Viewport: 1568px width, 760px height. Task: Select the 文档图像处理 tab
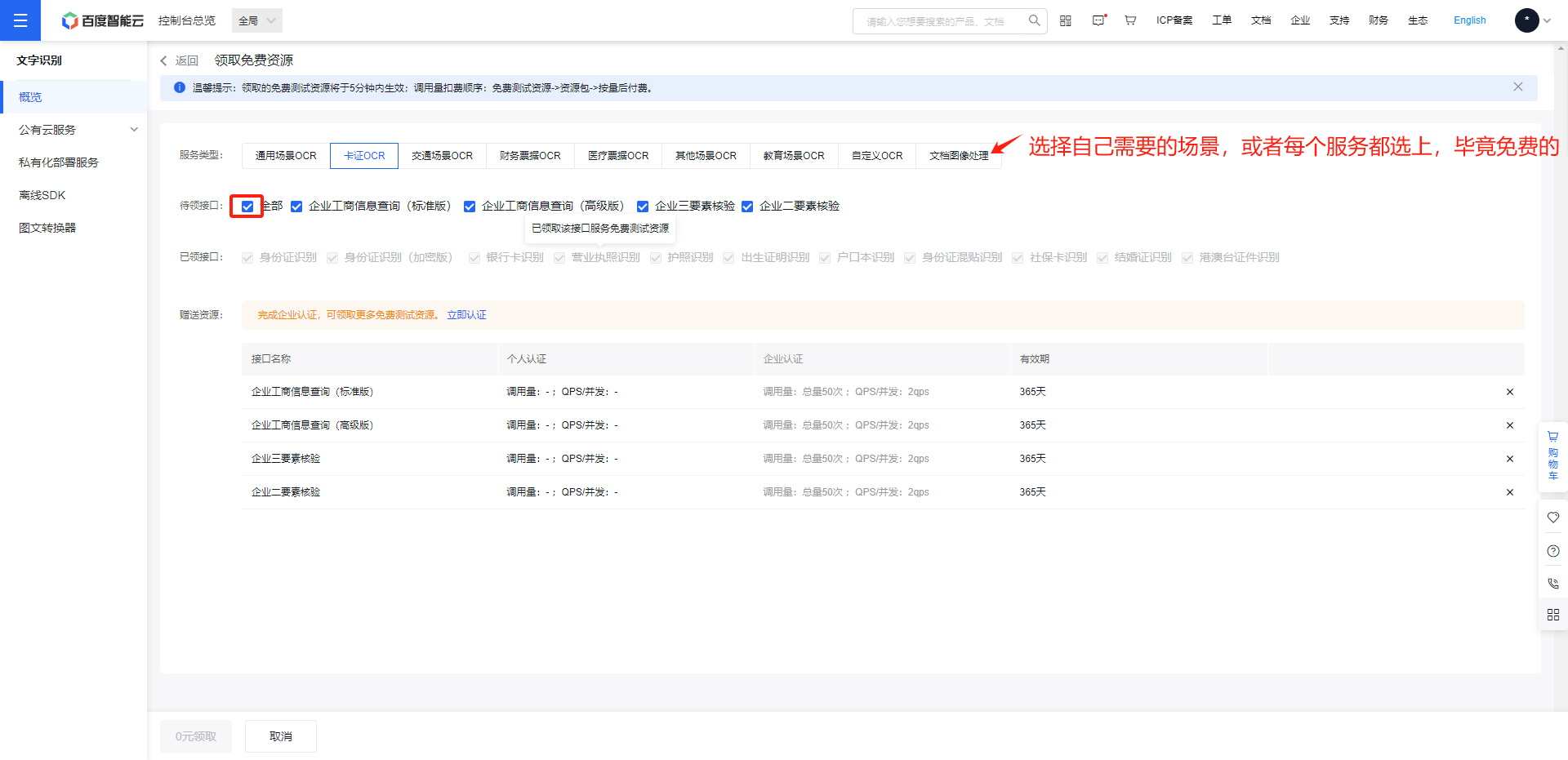(959, 155)
